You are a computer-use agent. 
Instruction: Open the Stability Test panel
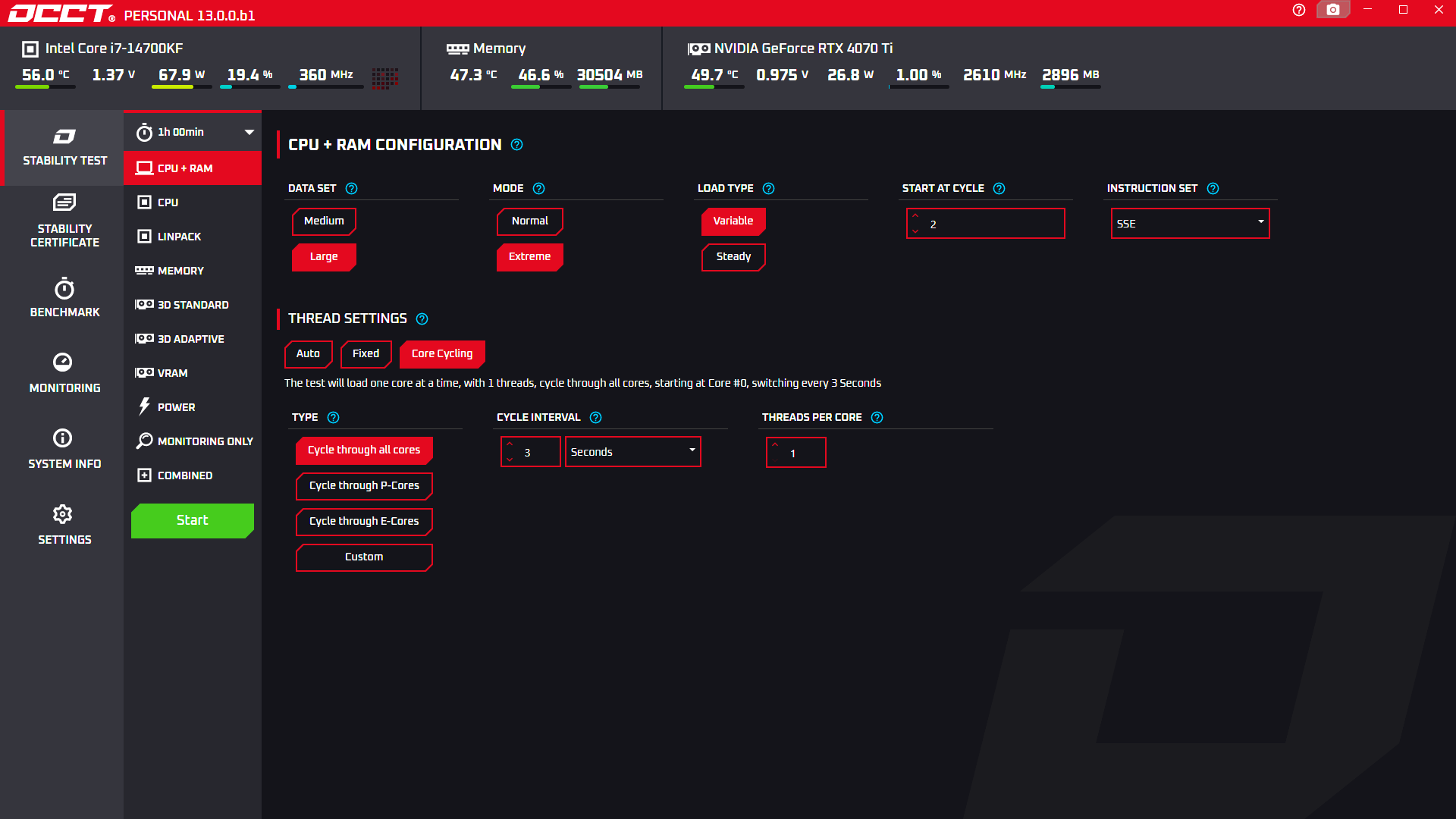coord(64,148)
